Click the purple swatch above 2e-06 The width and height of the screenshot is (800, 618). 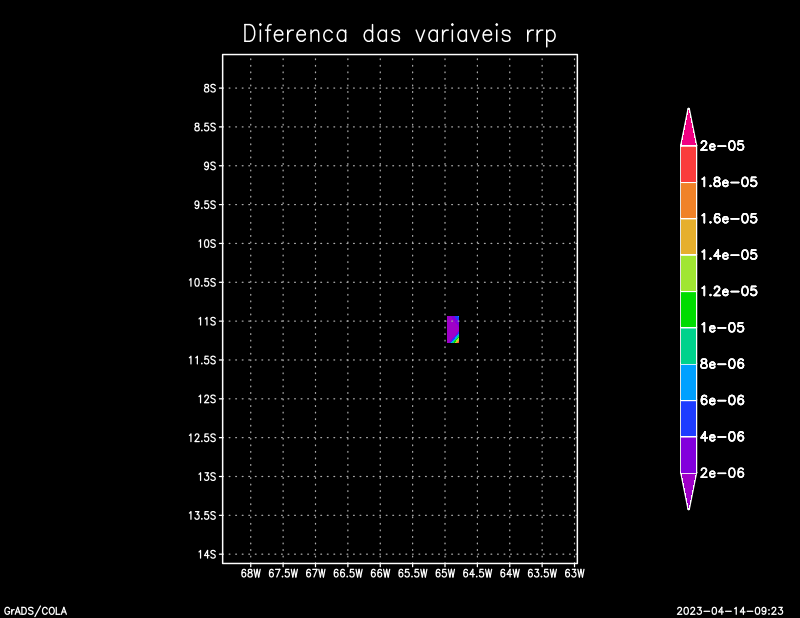(688, 455)
